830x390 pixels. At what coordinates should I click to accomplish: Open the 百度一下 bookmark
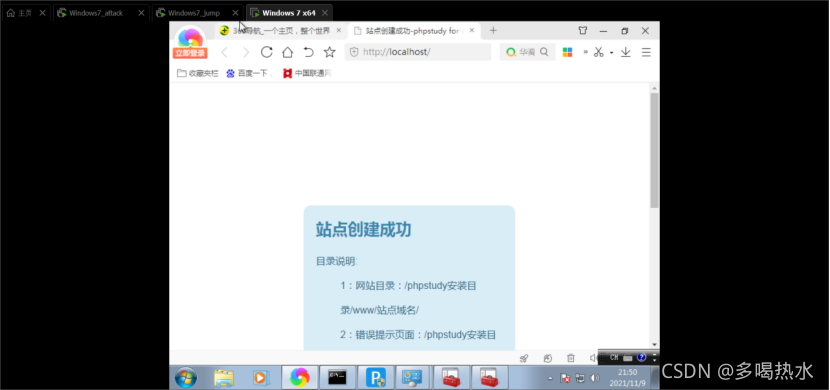[248, 74]
